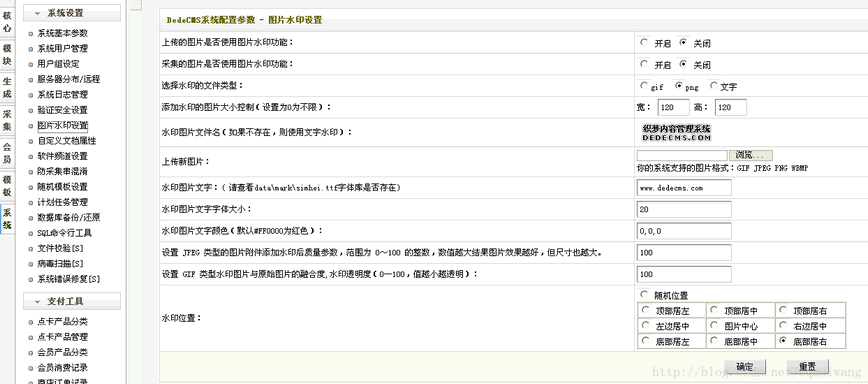Viewport: 868px width, 384px height.
Task: Click the DEDECMS watermark preview image
Action: coord(676,132)
